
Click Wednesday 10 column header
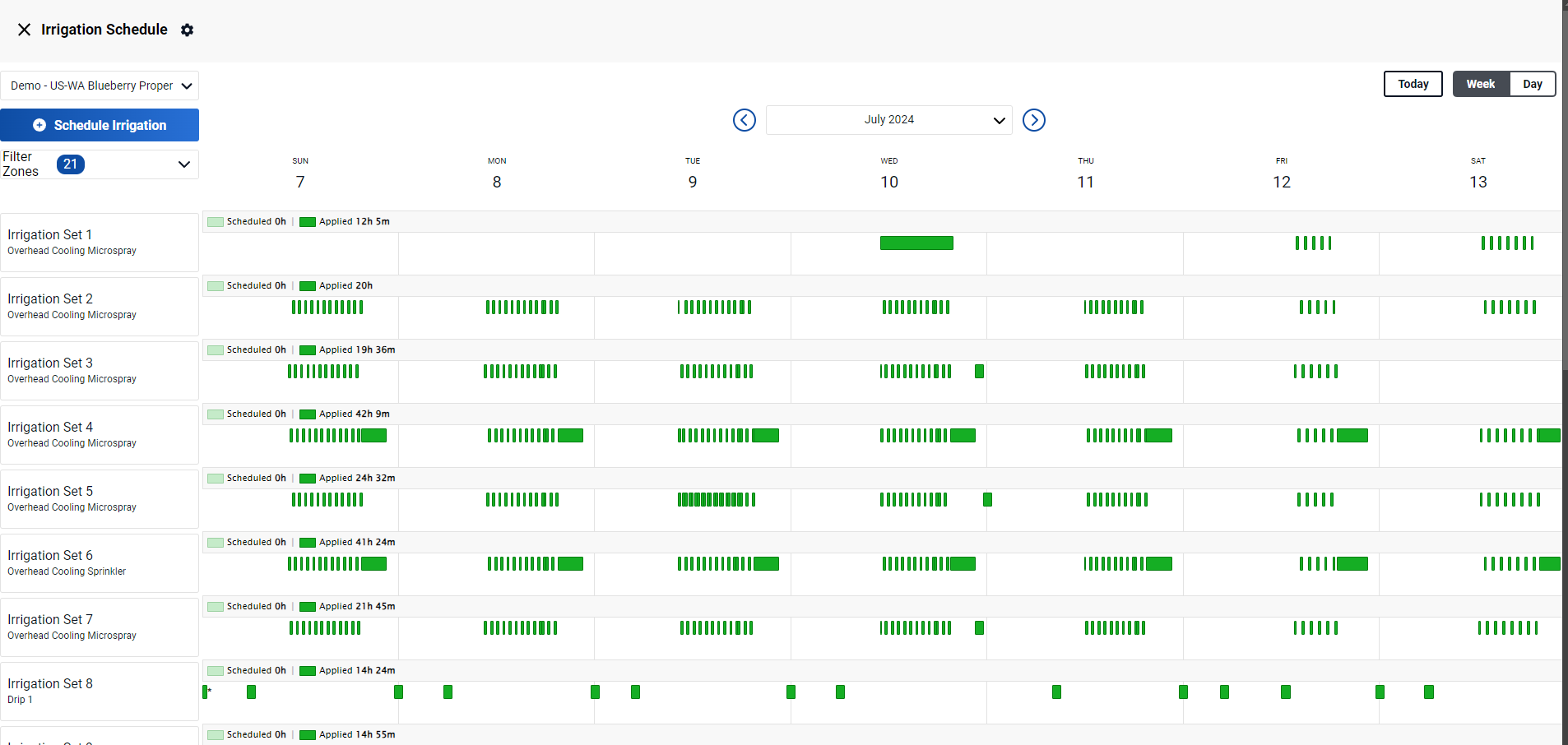pyautogui.click(x=888, y=174)
